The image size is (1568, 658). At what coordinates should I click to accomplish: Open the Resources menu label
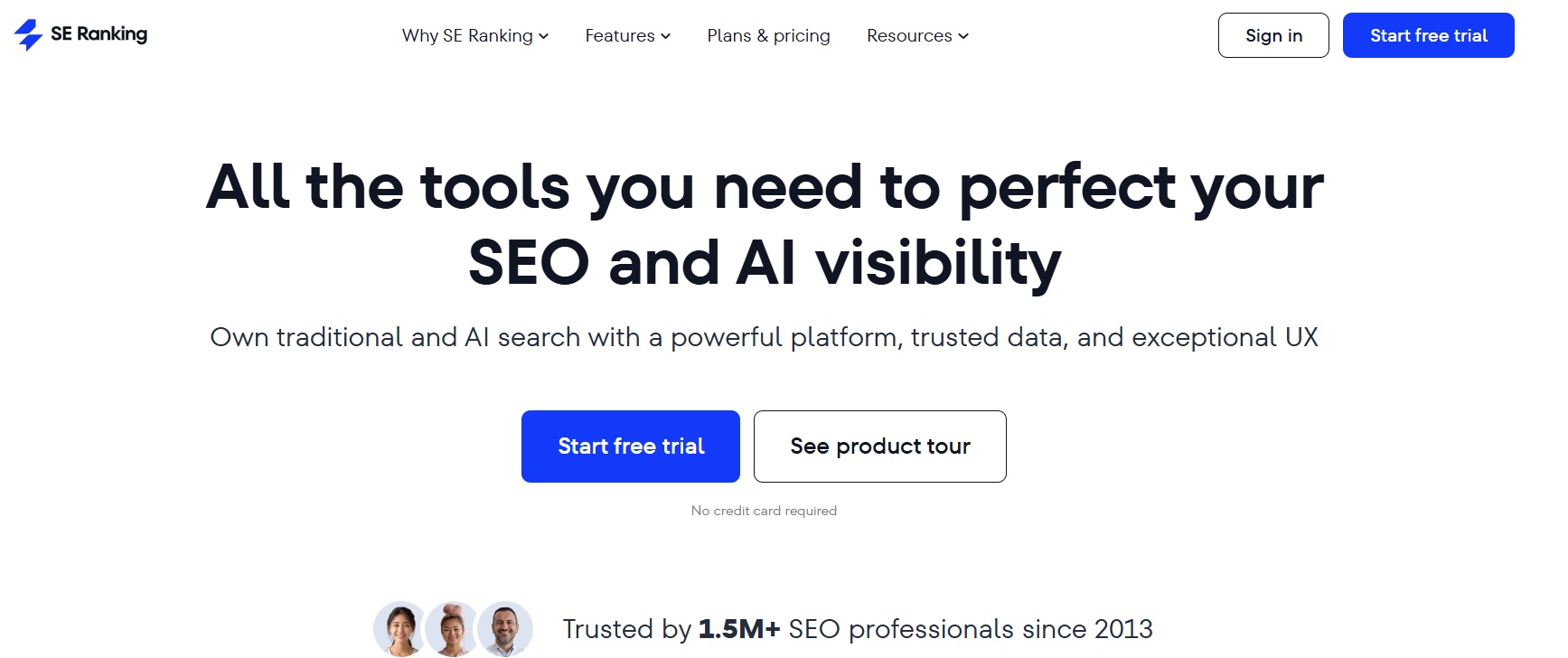(909, 36)
